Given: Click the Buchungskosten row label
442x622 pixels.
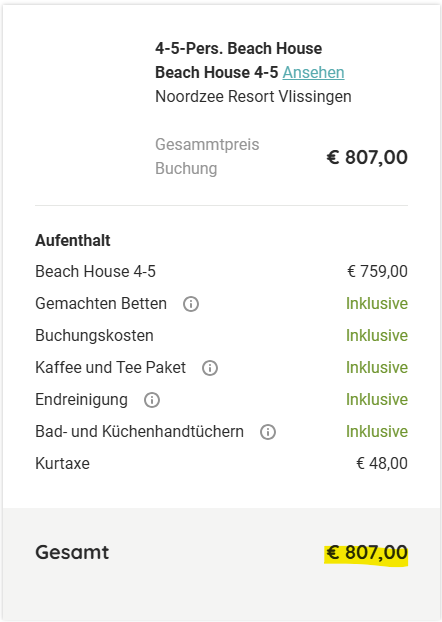Looking at the screenshot, I should (94, 336).
